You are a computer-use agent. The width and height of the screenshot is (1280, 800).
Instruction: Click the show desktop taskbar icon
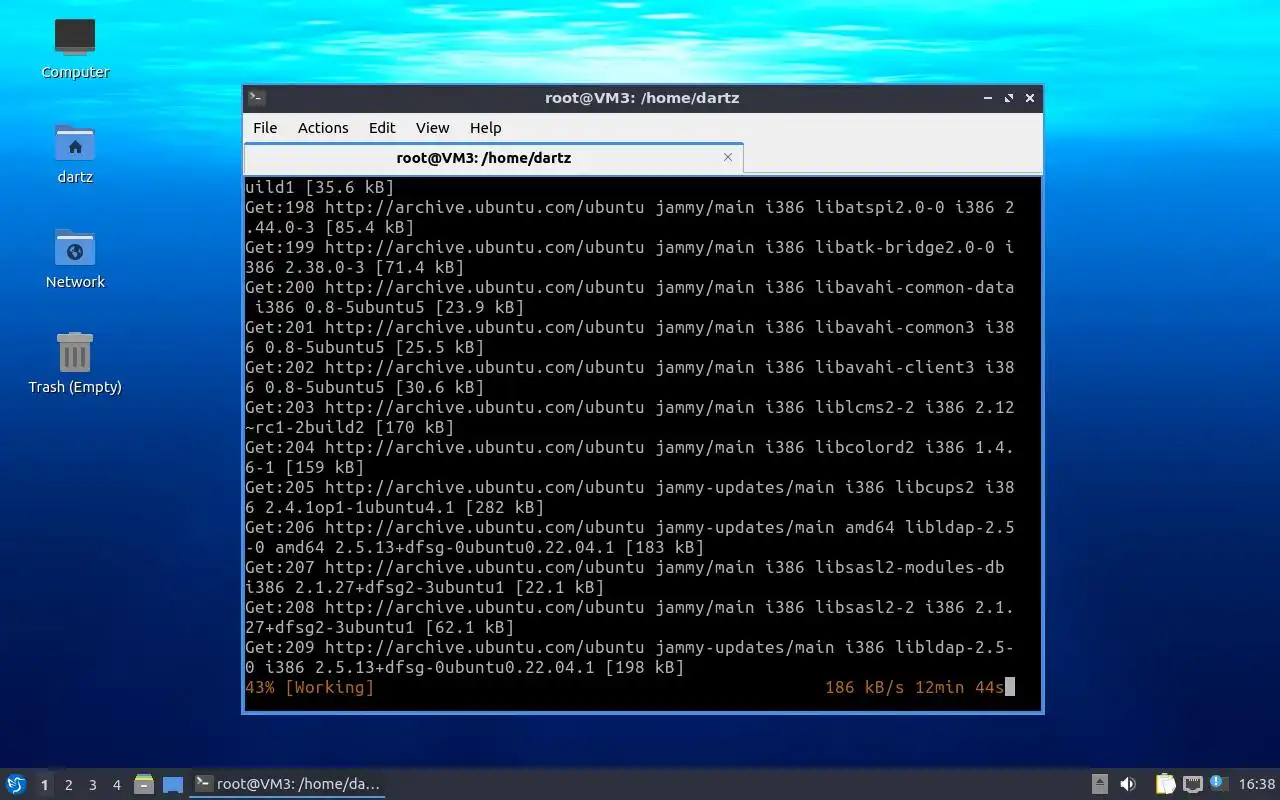(173, 785)
